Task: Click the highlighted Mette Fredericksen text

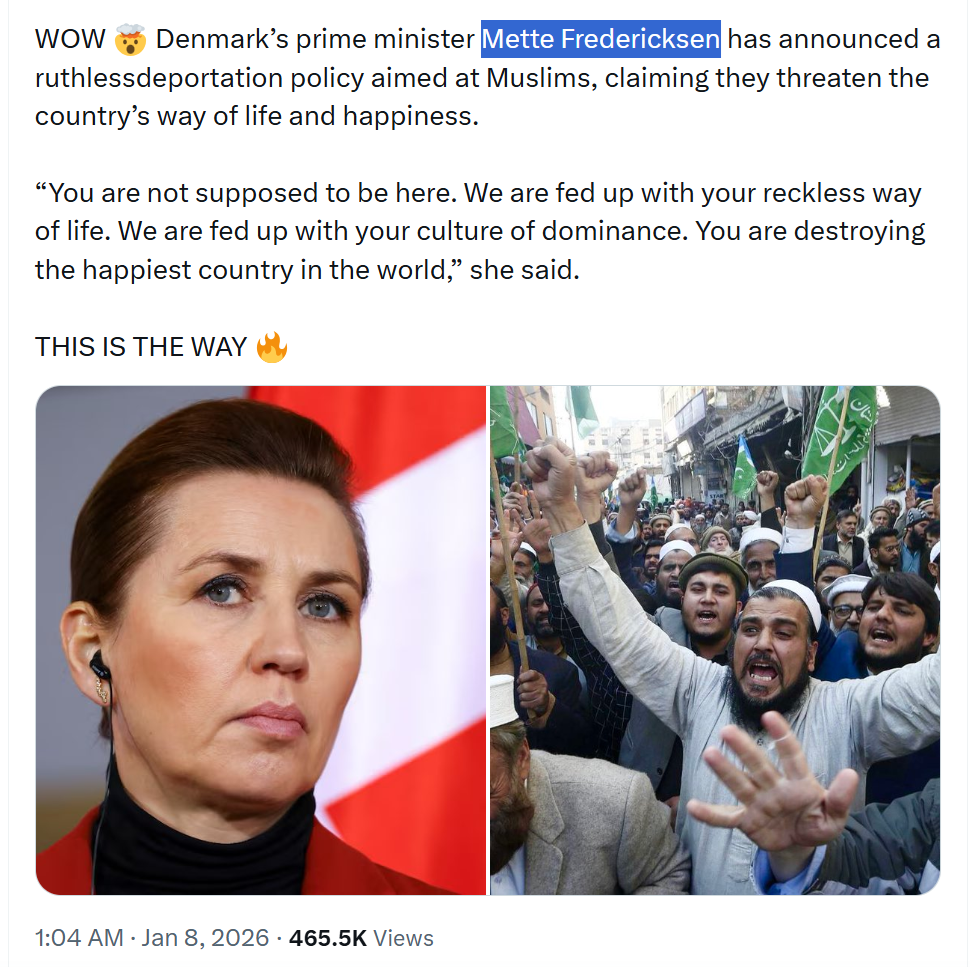Action: [601, 39]
